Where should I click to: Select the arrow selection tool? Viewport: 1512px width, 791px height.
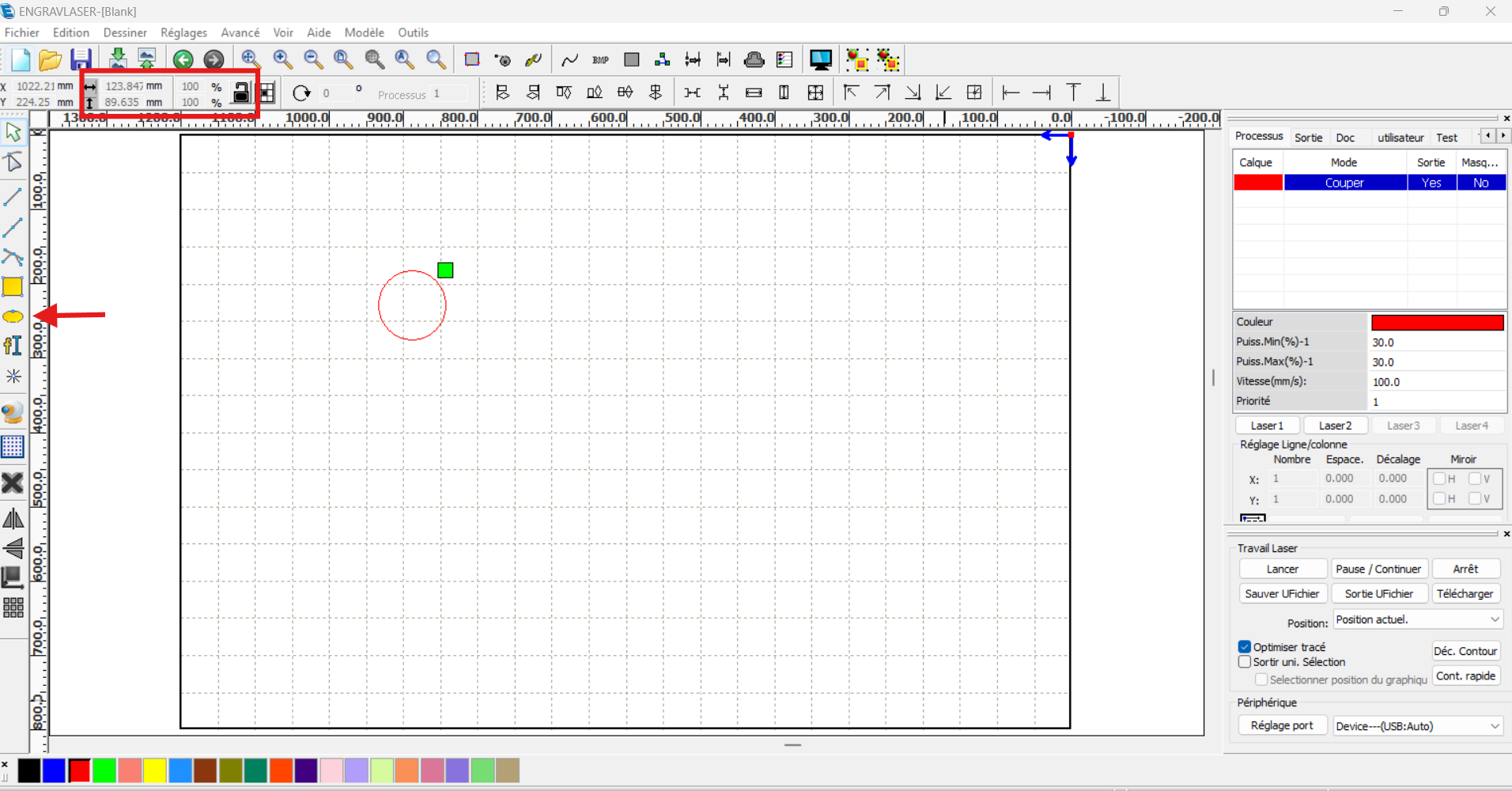13,132
